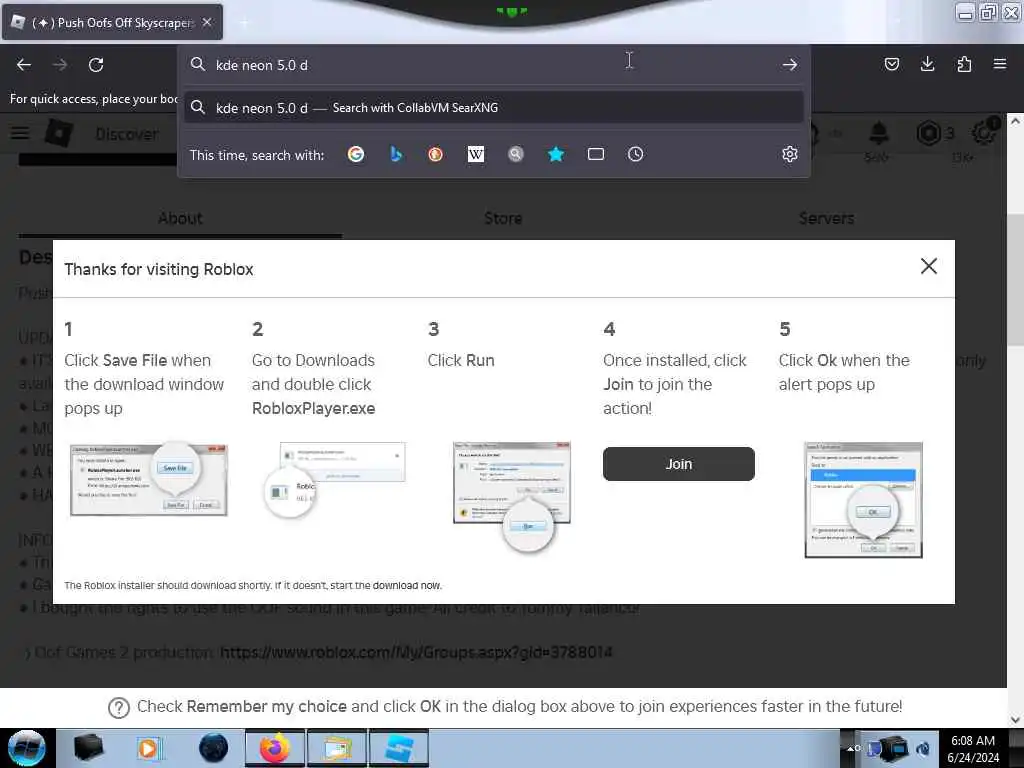Click the Save File step 1 thumbnail
This screenshot has height=768, width=1024.
click(x=149, y=479)
